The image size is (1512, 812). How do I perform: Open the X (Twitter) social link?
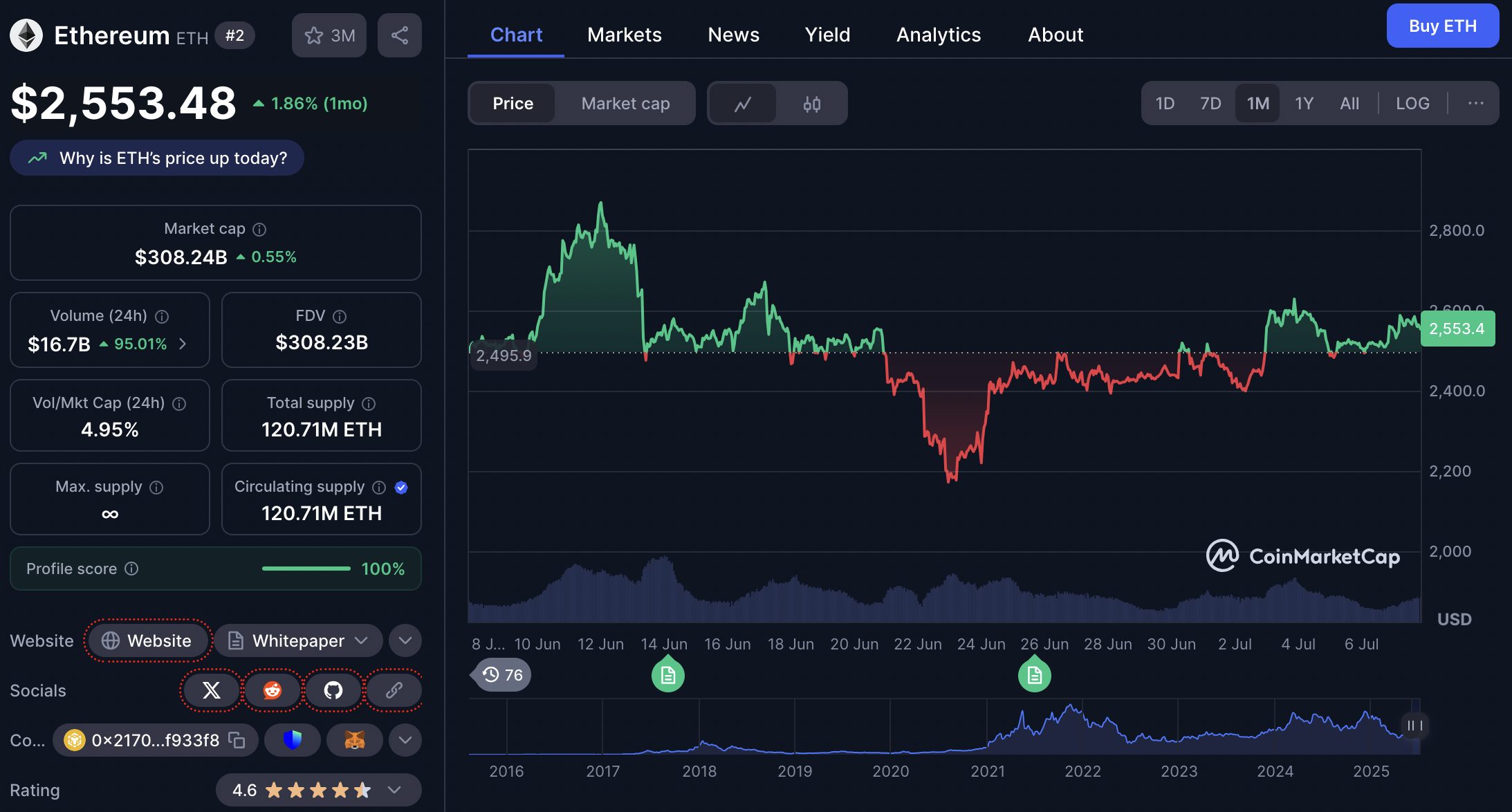coord(212,690)
